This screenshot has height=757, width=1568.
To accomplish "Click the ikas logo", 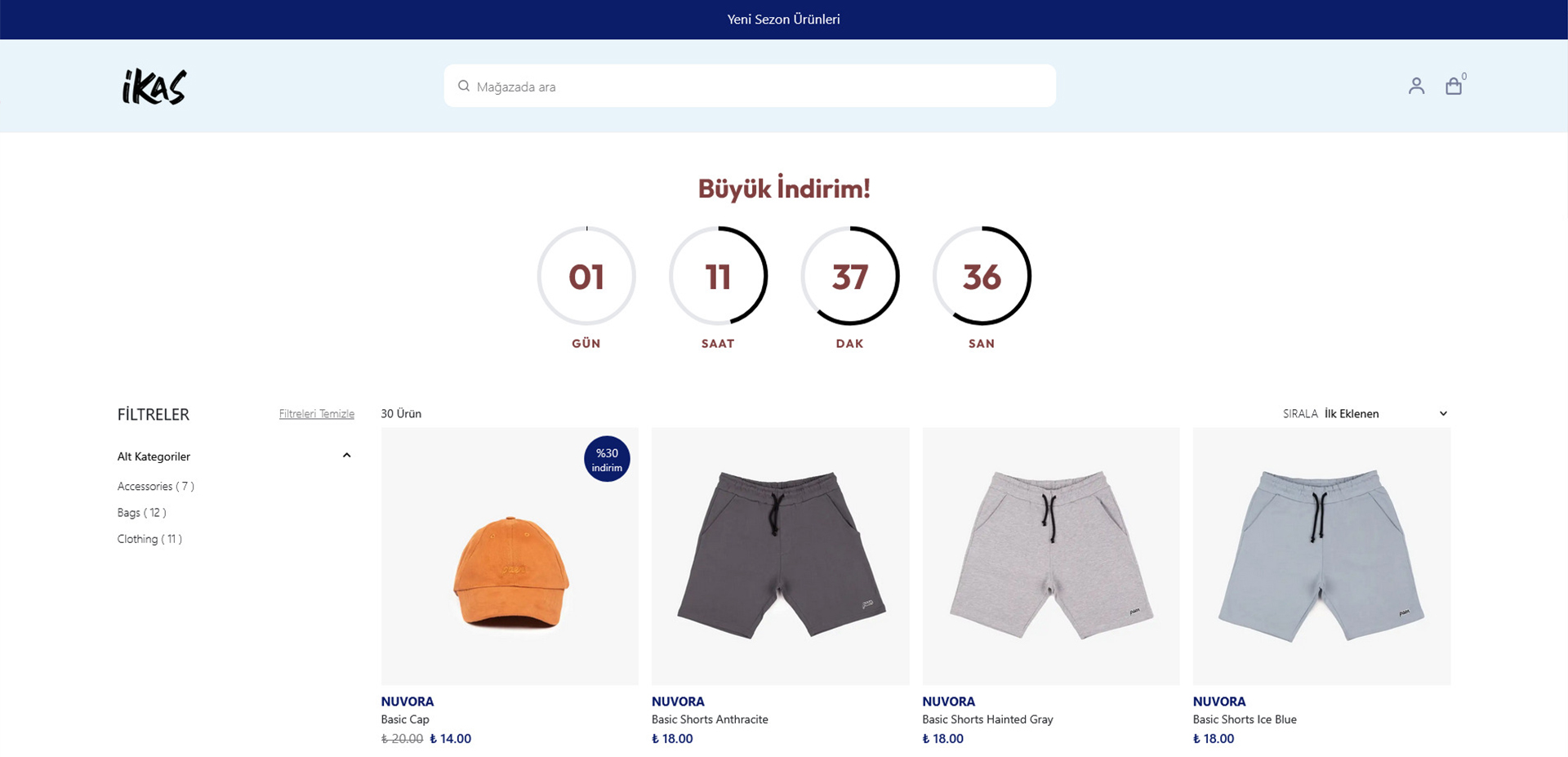I will (x=154, y=87).
